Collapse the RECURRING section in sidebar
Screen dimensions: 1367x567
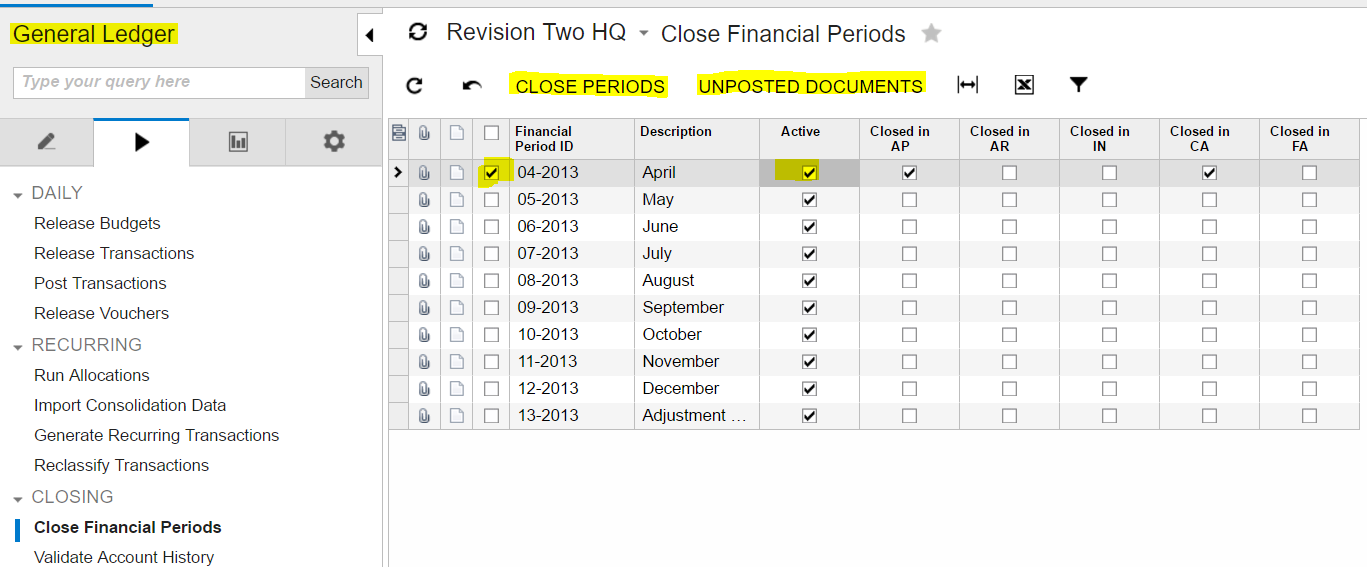point(18,346)
